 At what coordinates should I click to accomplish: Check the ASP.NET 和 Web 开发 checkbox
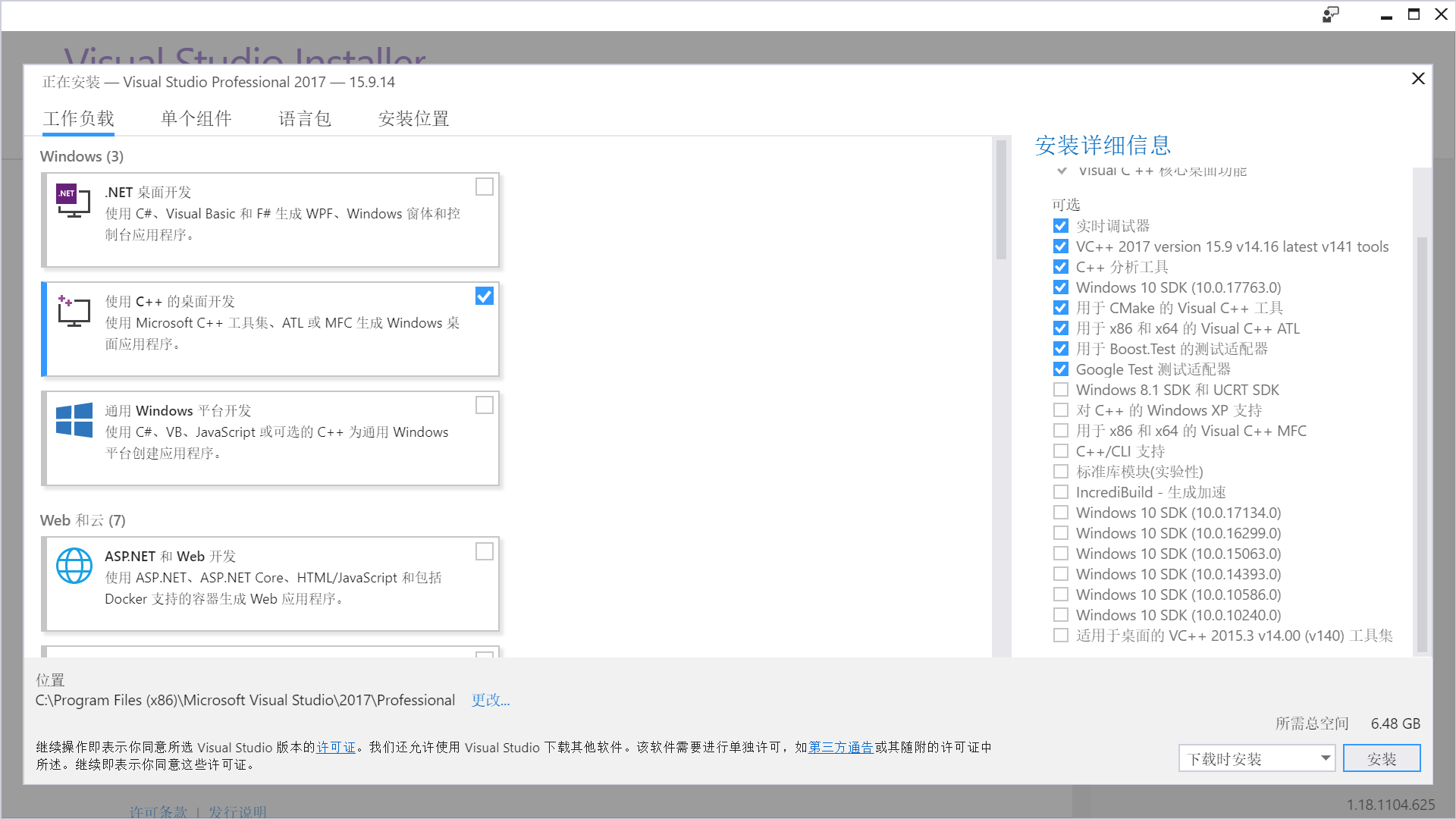[485, 551]
